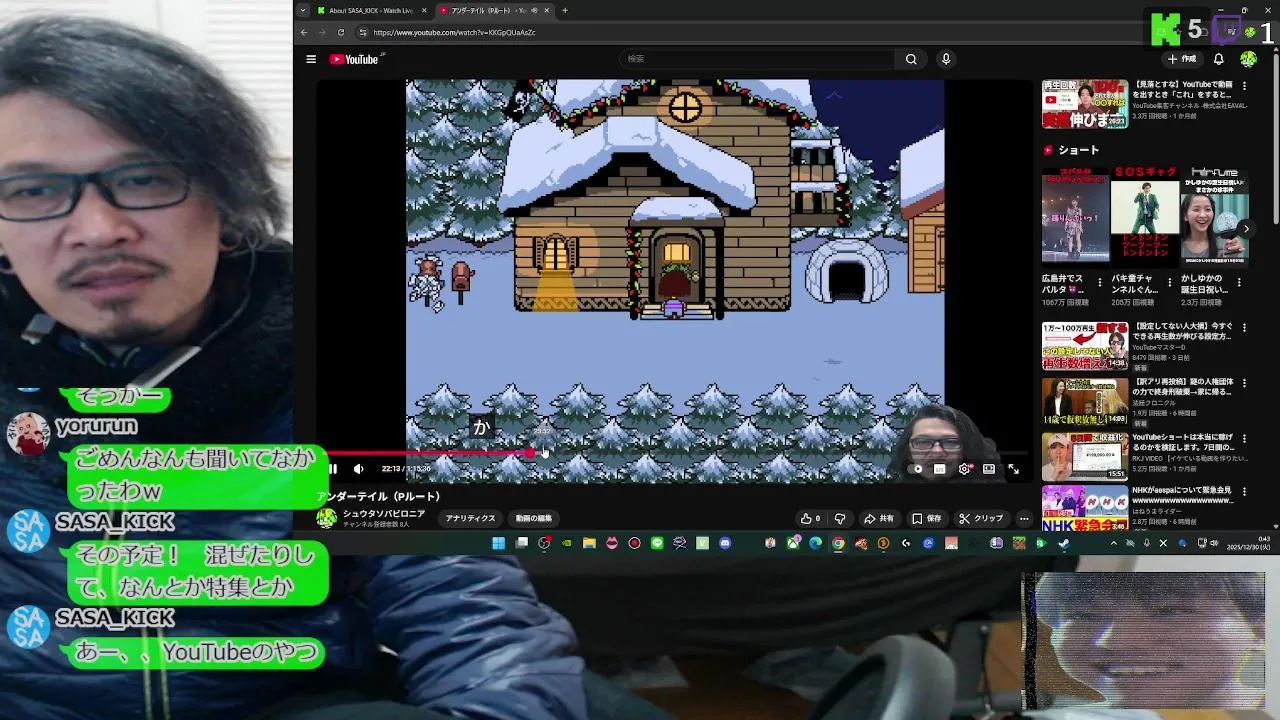Open a new browser tab with plus
The image size is (1280, 720).
pyautogui.click(x=564, y=10)
